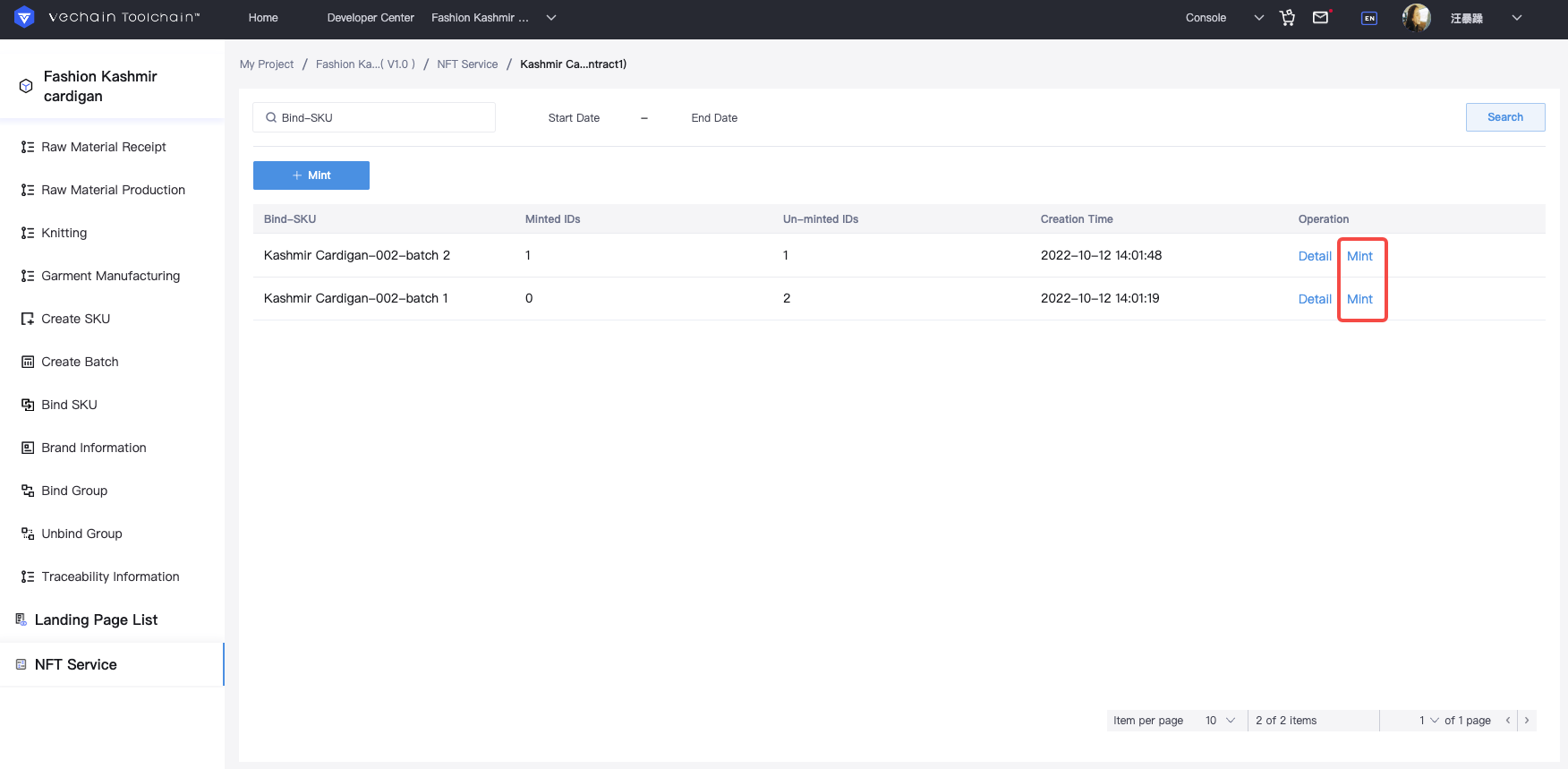Click the VeChain ToolChain logo icon
The image size is (1568, 769).
click(x=24, y=17)
